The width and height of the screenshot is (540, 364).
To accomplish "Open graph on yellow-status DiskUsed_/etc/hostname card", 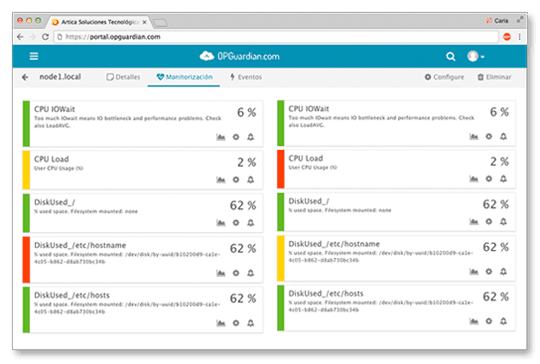I will click(474, 272).
